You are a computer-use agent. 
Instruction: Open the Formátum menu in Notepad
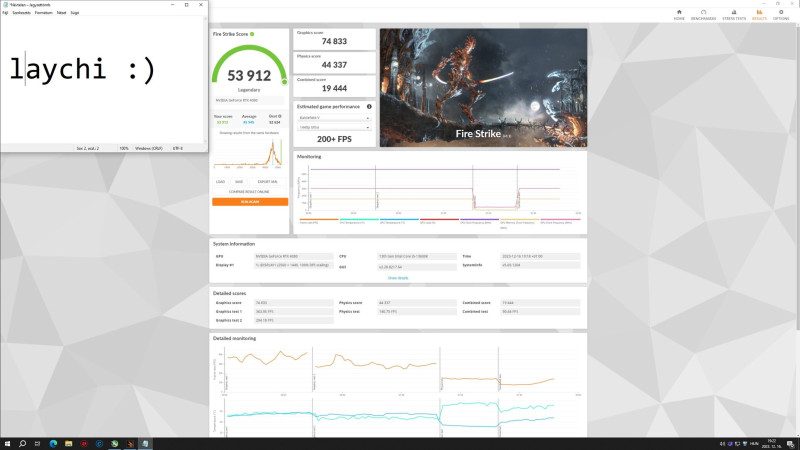pos(43,13)
